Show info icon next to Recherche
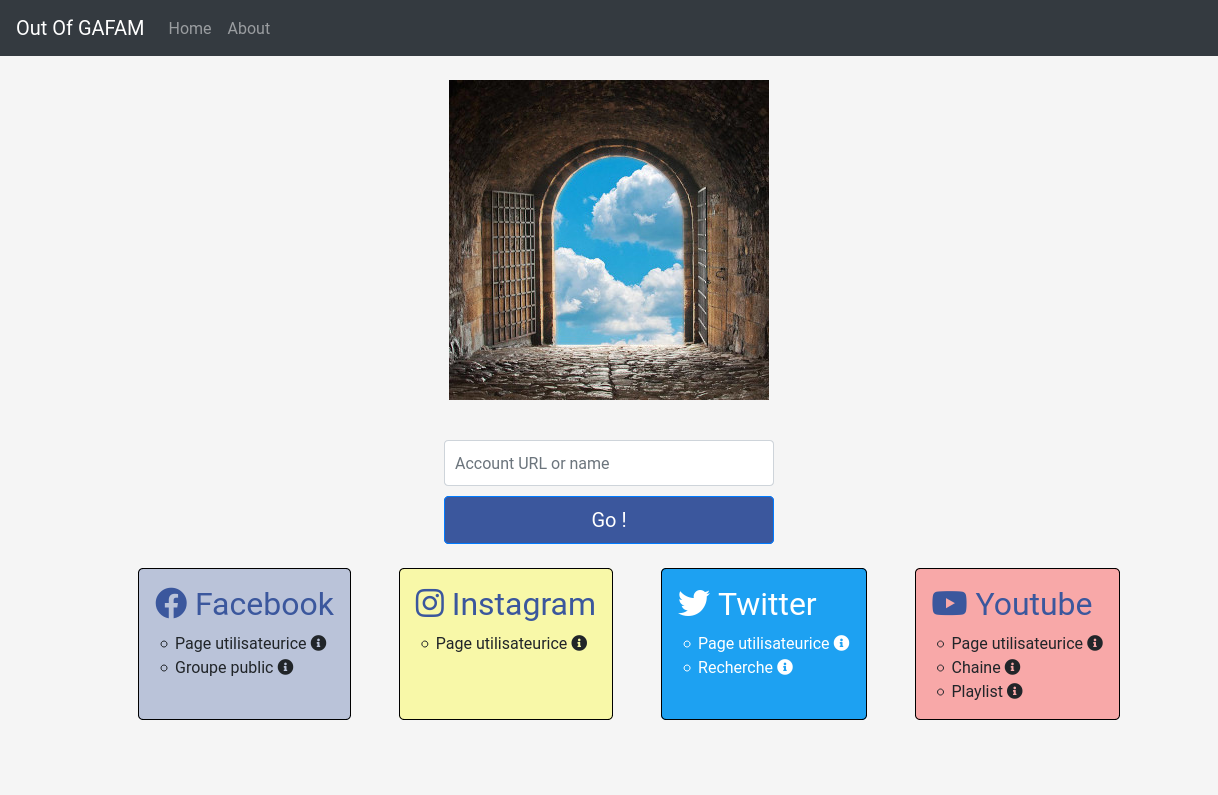This screenshot has height=795, width=1218. tap(785, 667)
